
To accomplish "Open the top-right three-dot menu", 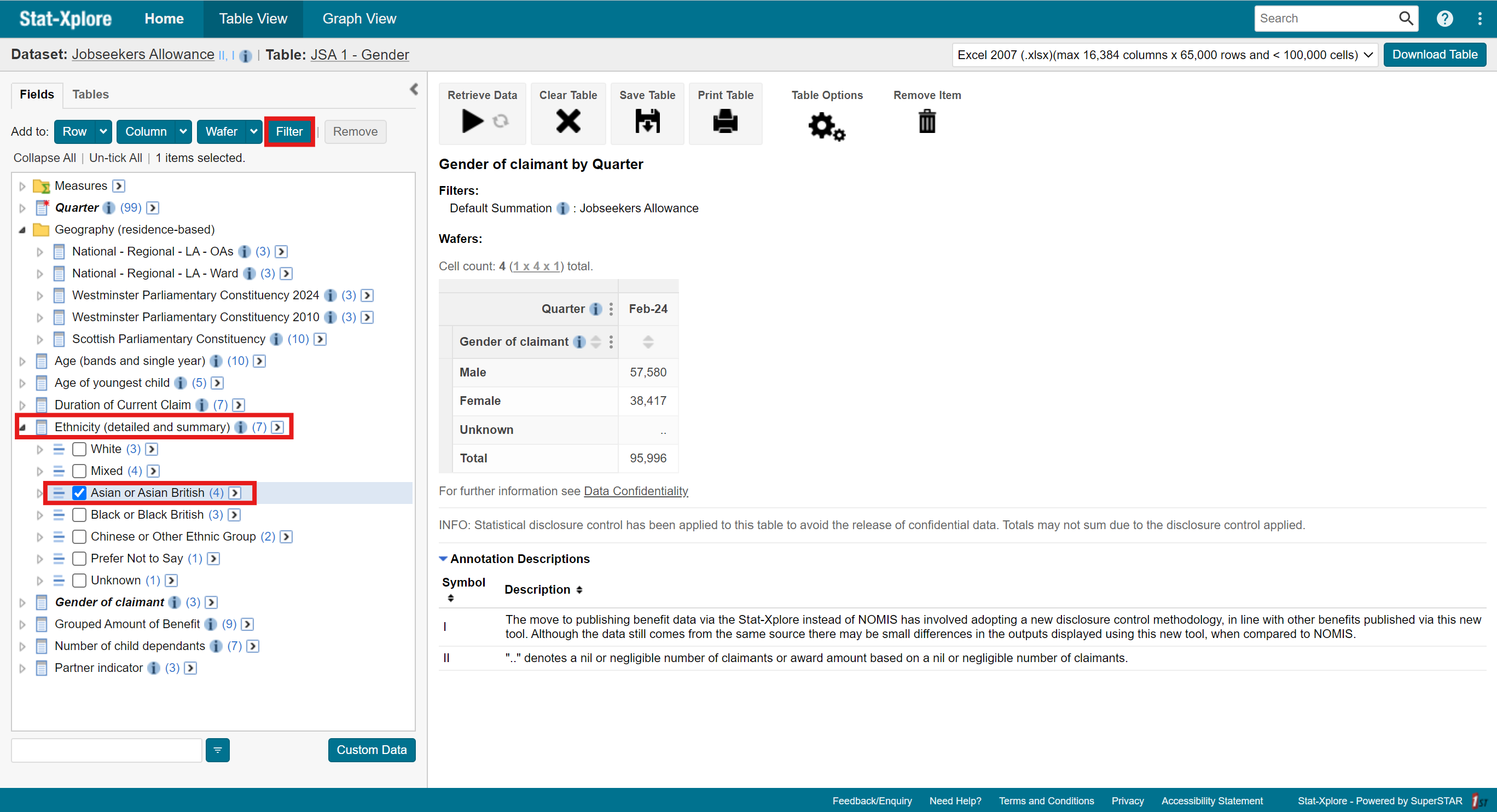I will 1479,19.
